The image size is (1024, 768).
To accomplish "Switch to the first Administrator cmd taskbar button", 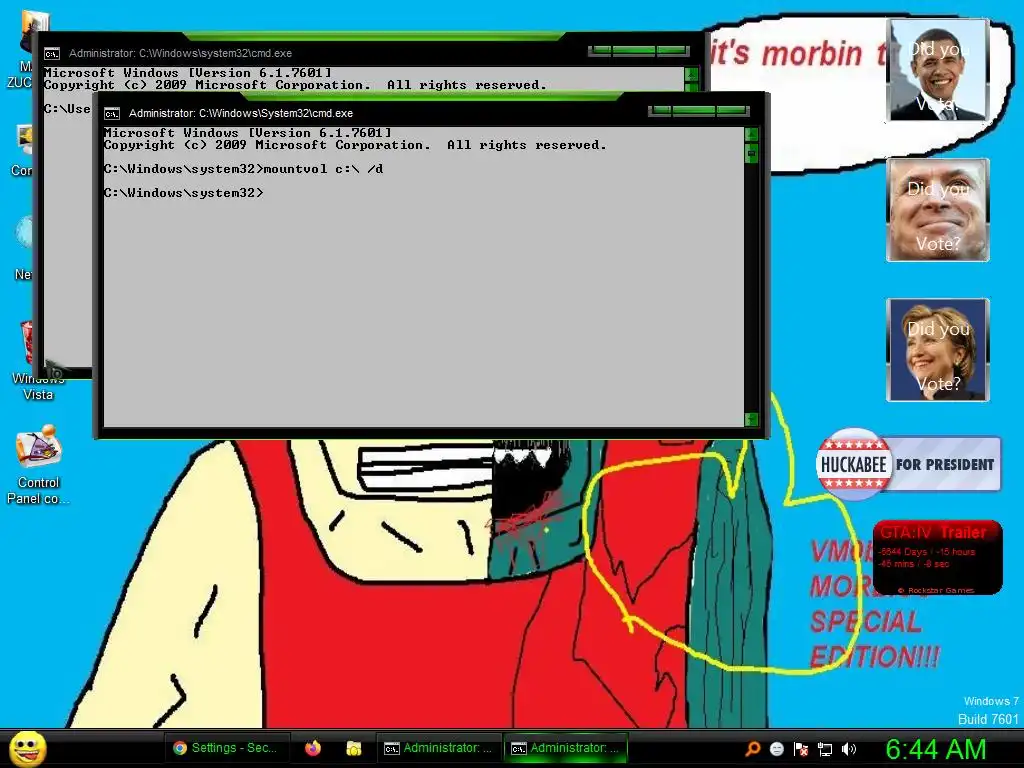I will [438, 748].
